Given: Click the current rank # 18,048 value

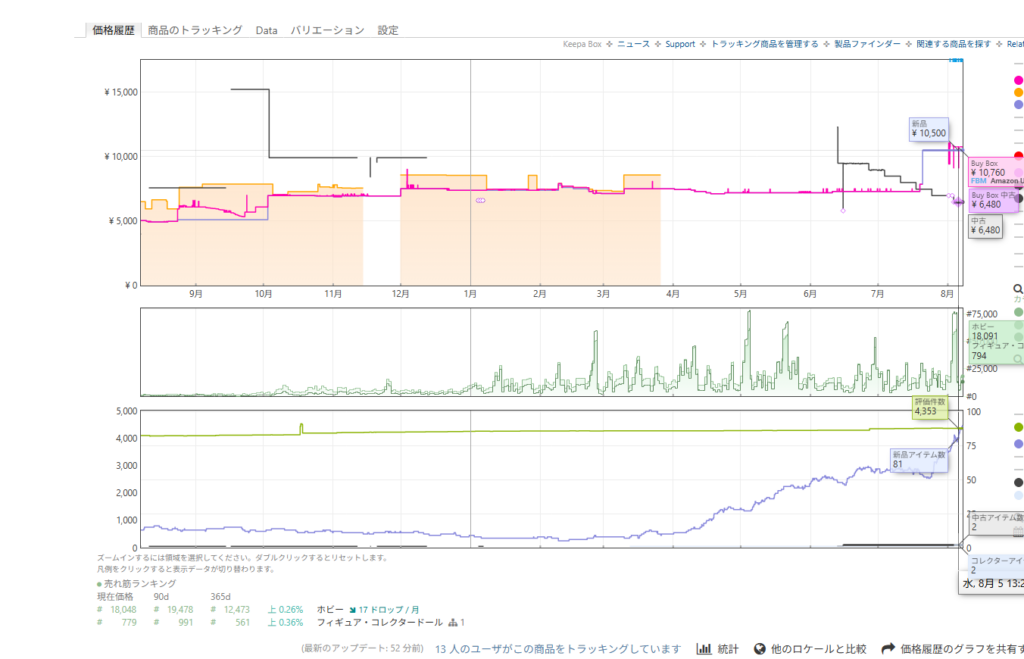Looking at the screenshot, I should click(x=118, y=609).
